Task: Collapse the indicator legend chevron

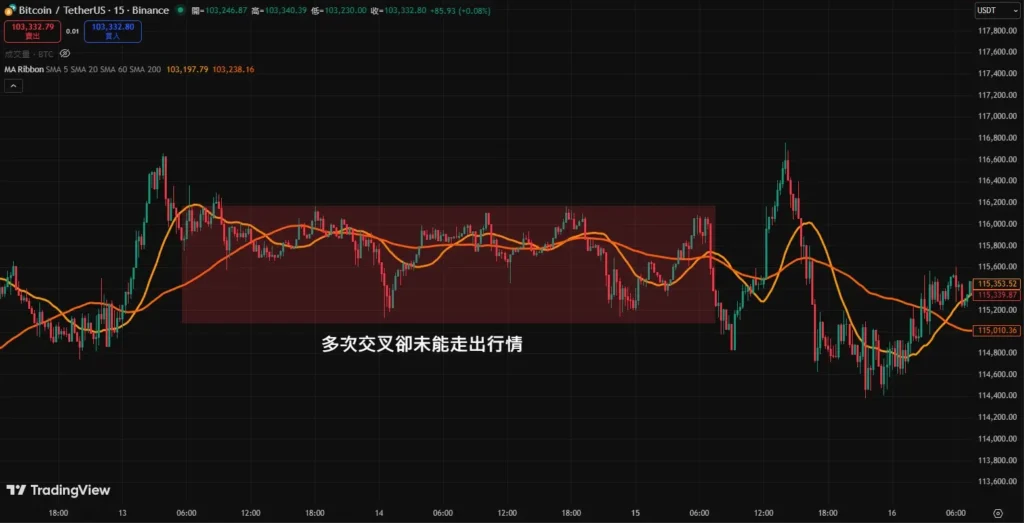Action: (x=14, y=87)
